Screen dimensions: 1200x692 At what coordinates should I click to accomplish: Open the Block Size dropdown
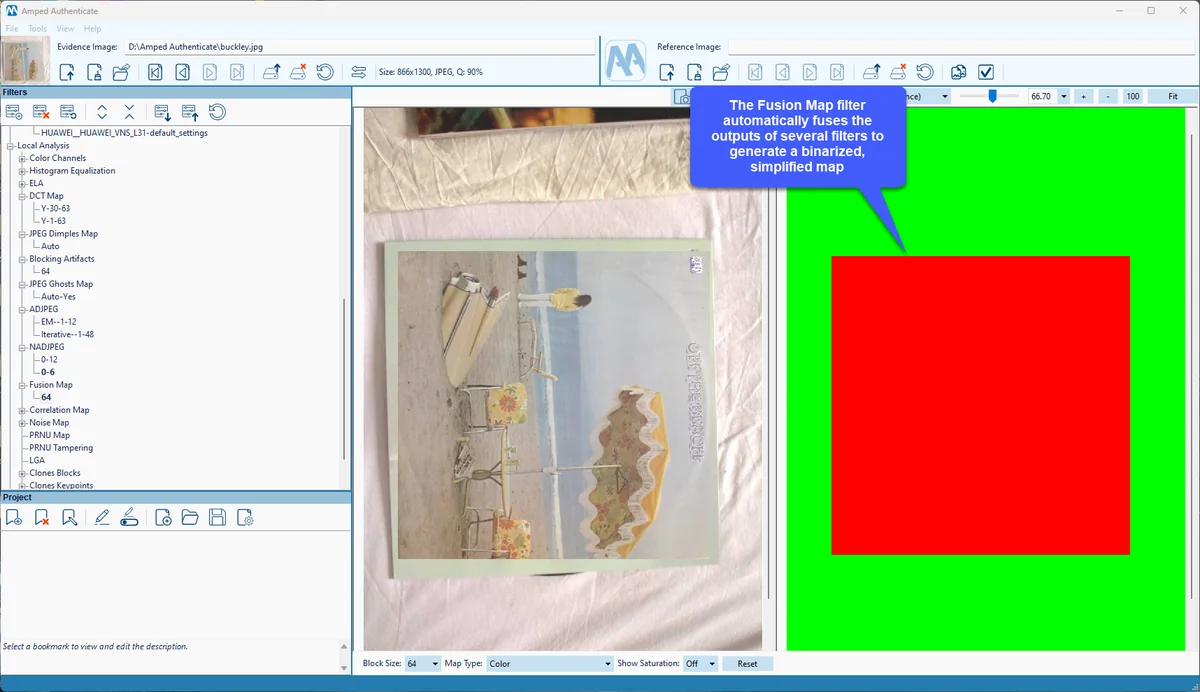423,664
